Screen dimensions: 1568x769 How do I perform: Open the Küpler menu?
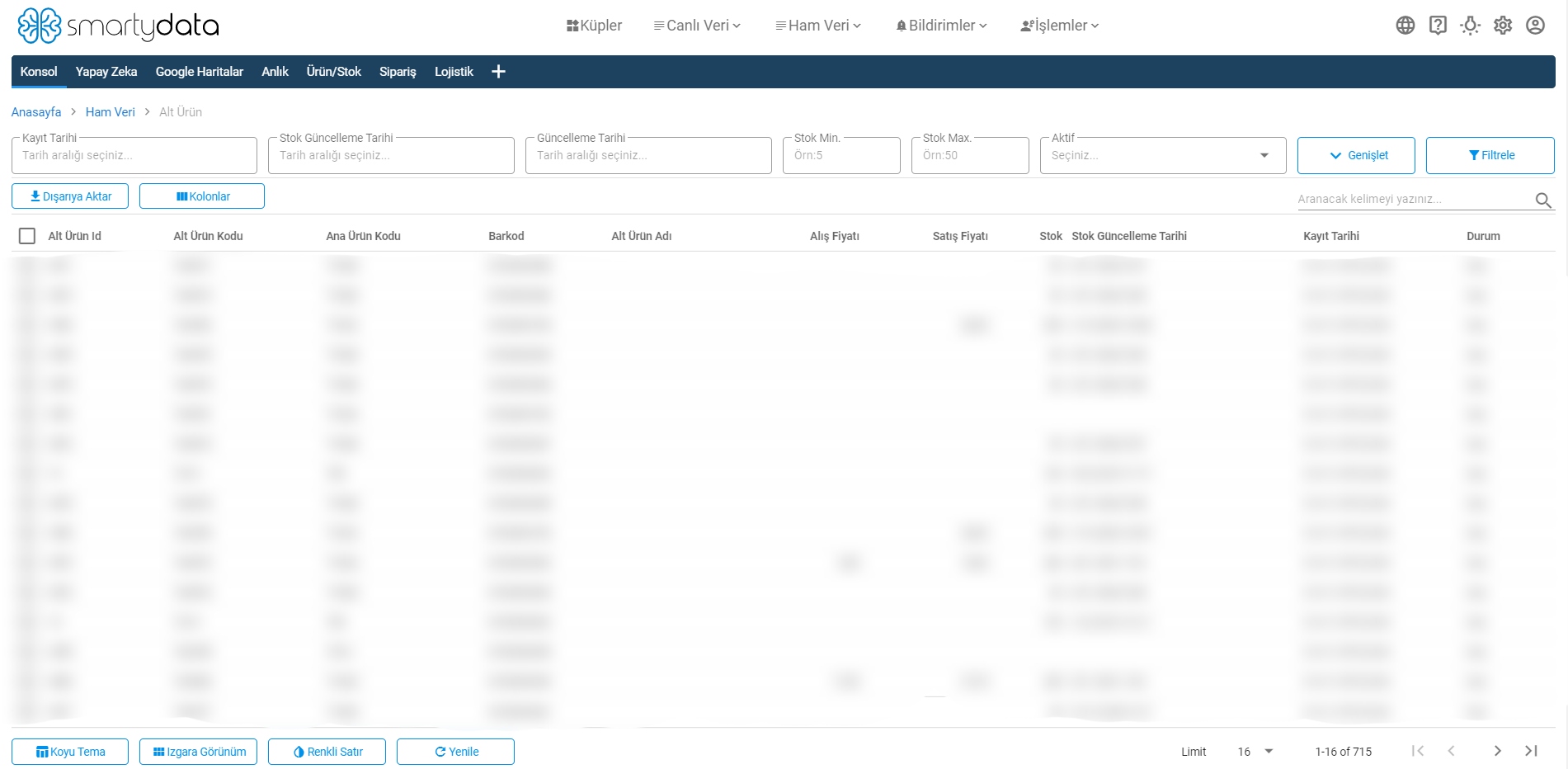tap(594, 26)
